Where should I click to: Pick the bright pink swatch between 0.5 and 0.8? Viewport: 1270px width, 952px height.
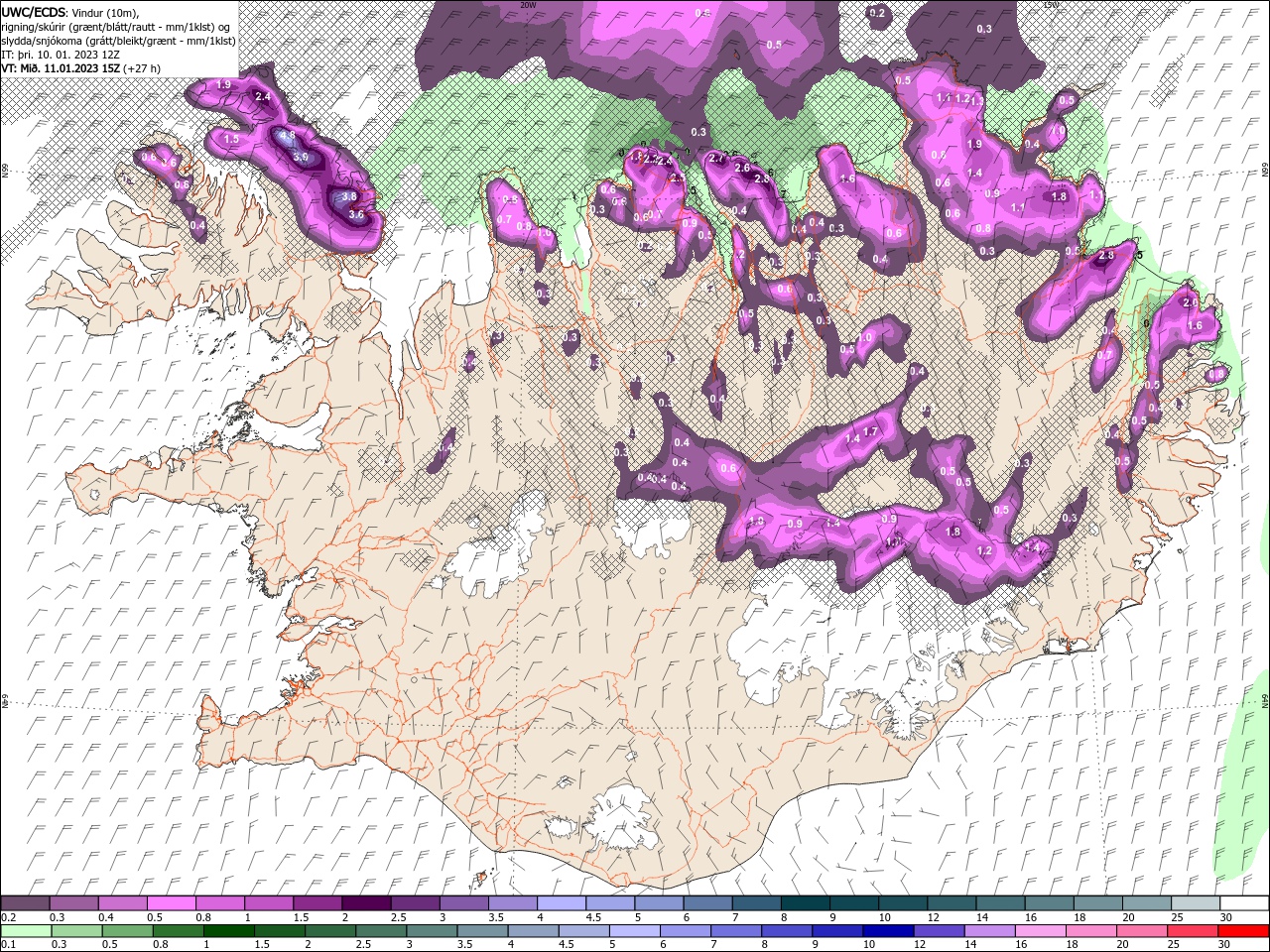[x=171, y=903]
